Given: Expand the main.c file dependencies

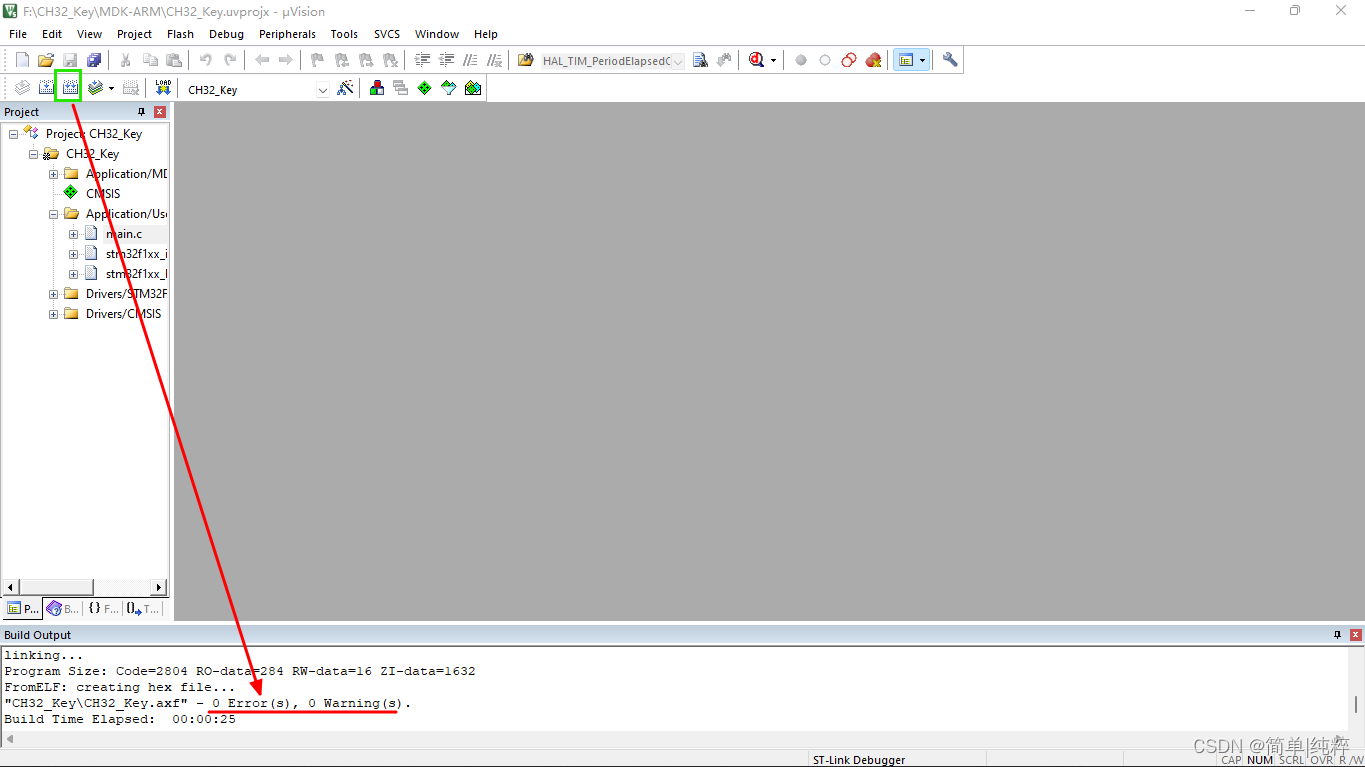Looking at the screenshot, I should click(x=73, y=234).
